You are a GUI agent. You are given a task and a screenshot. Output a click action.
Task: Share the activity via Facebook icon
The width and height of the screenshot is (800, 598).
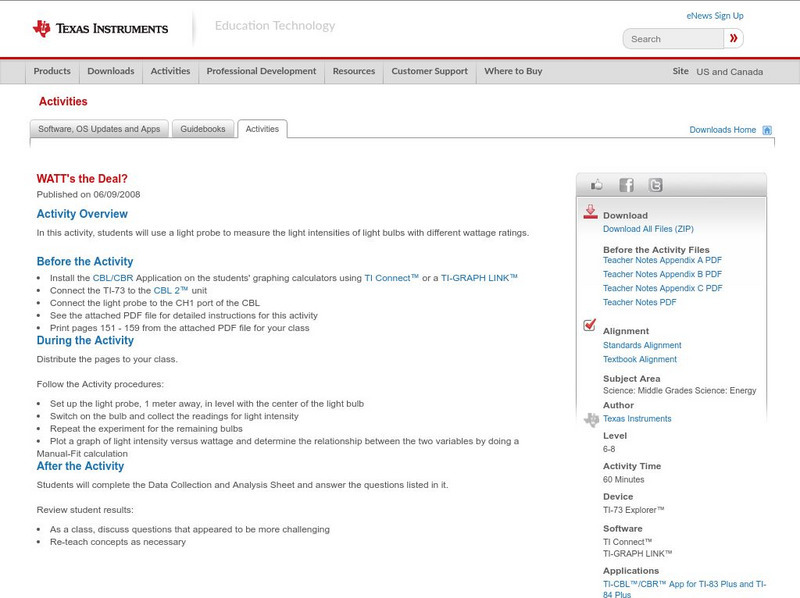[626, 185]
